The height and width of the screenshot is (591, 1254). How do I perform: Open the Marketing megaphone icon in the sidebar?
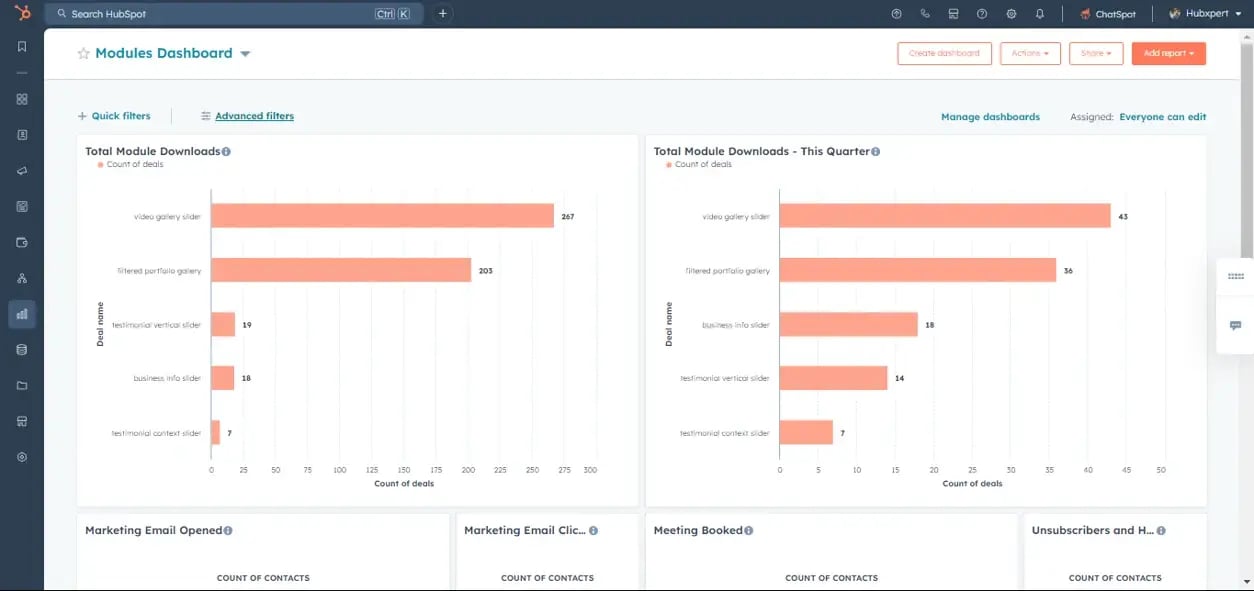pos(22,171)
